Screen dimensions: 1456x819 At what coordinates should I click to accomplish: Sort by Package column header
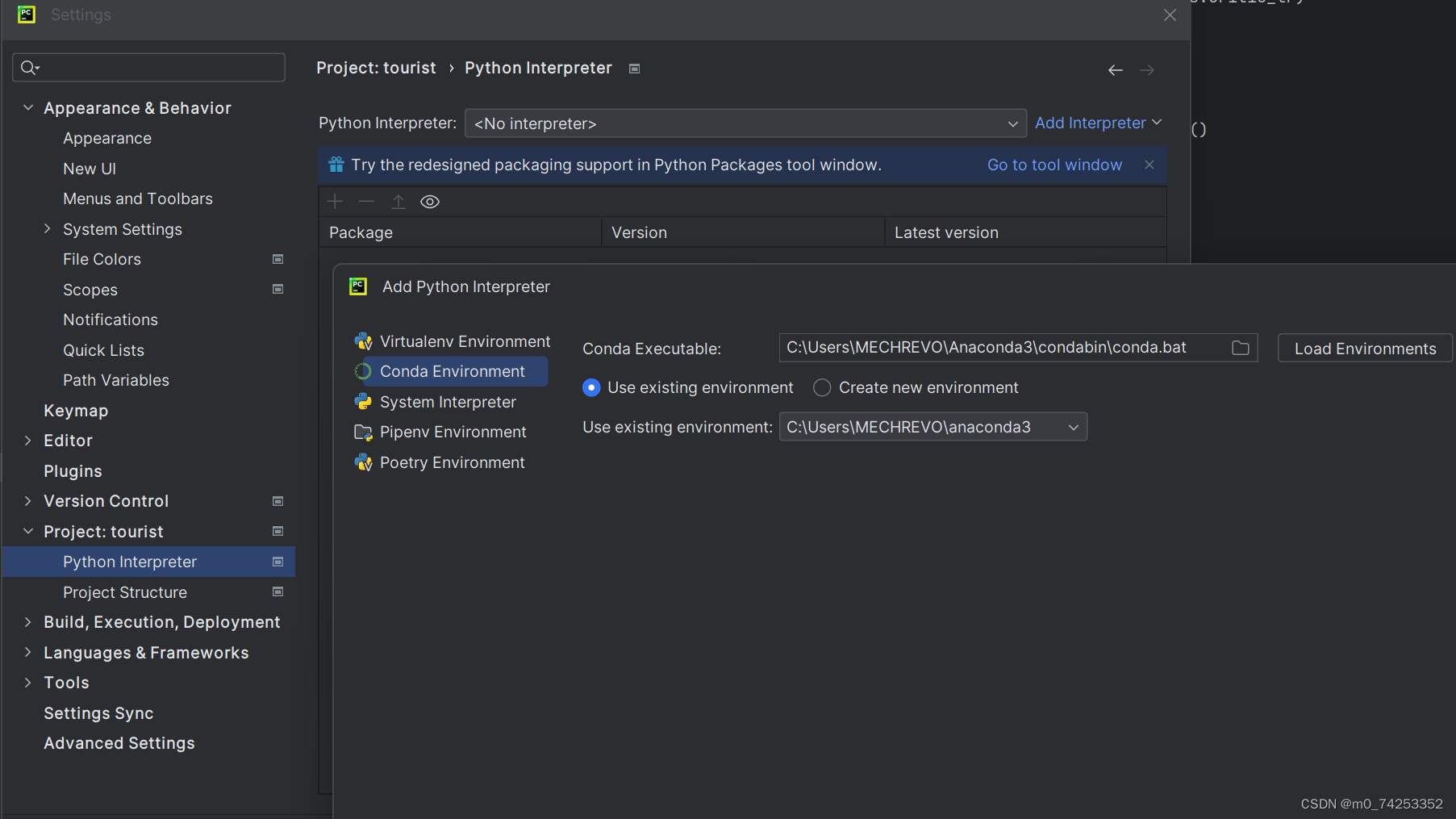[x=460, y=232]
